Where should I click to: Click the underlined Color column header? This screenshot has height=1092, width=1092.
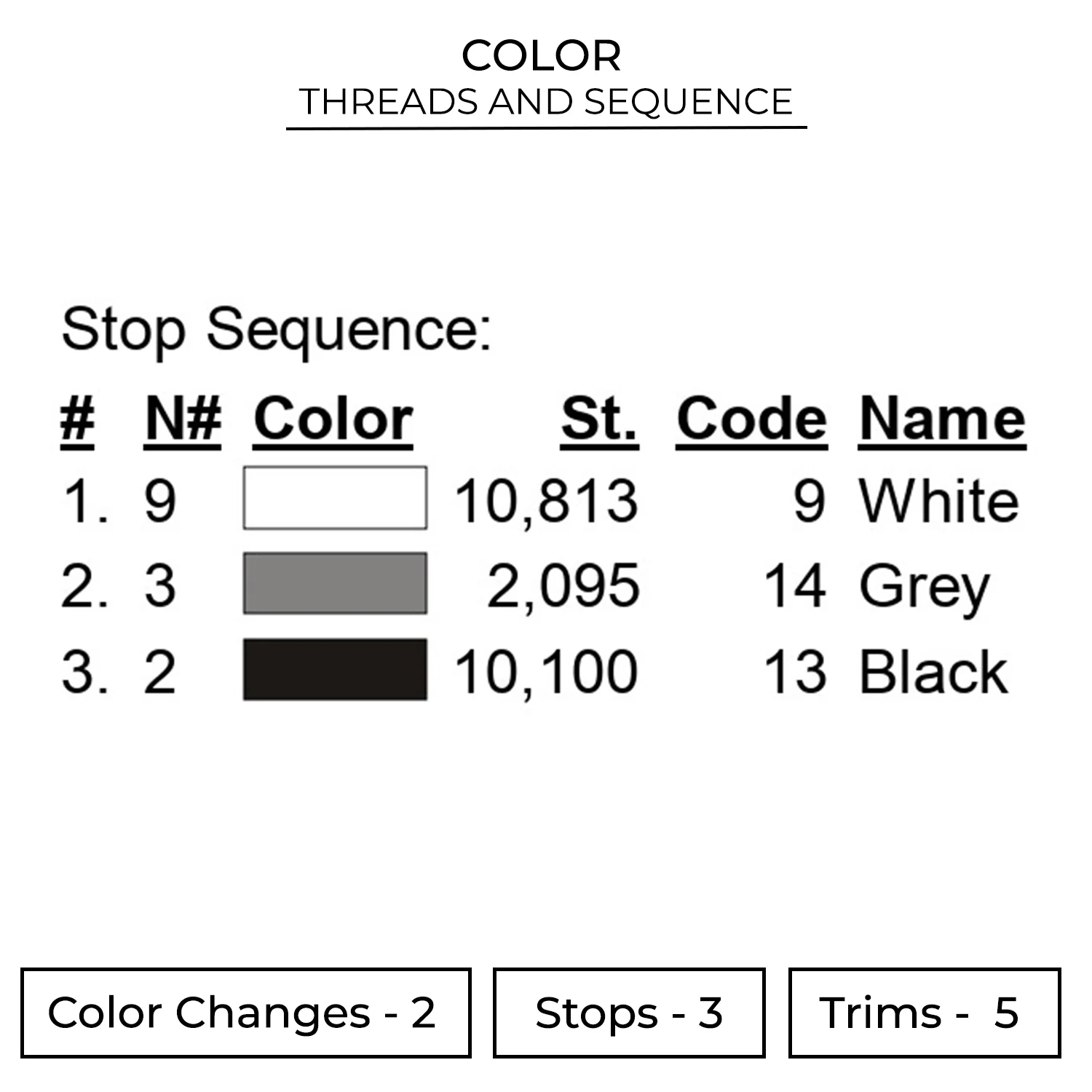333,420
